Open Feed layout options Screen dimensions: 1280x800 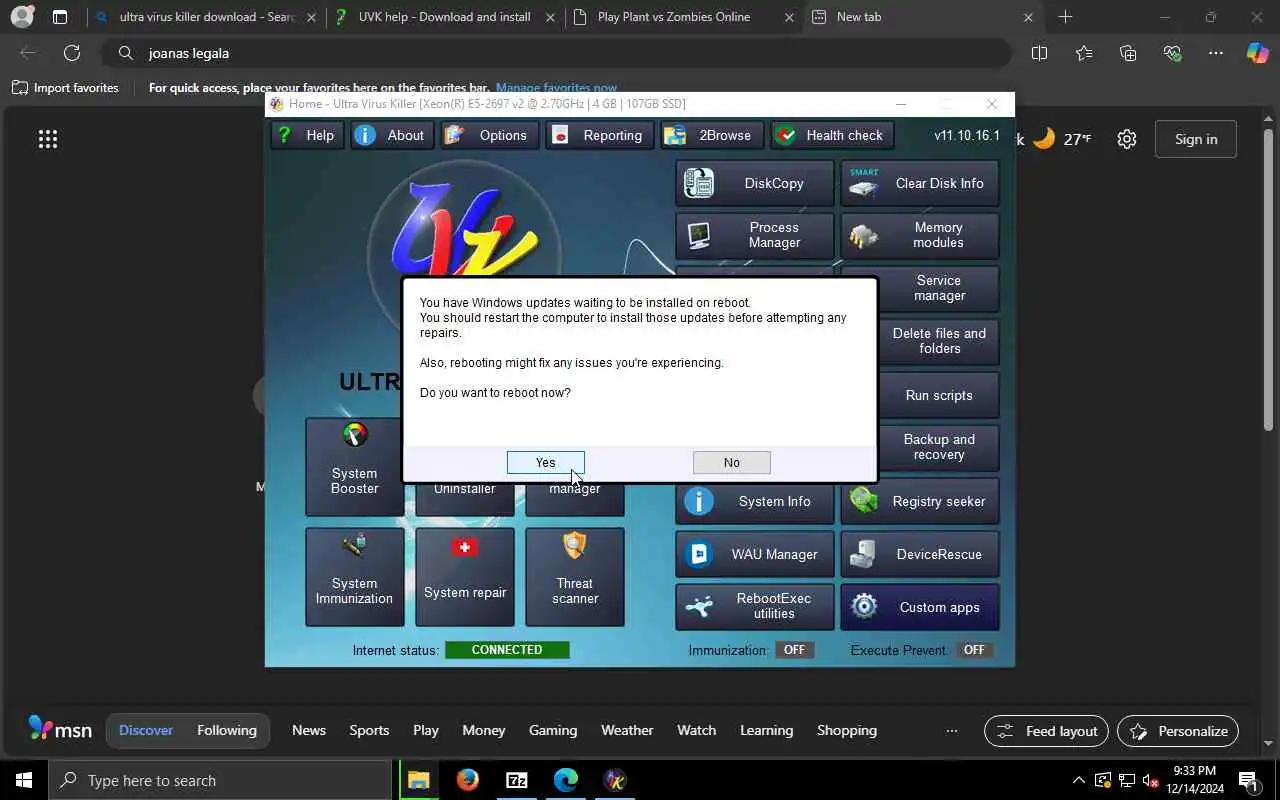(1047, 731)
